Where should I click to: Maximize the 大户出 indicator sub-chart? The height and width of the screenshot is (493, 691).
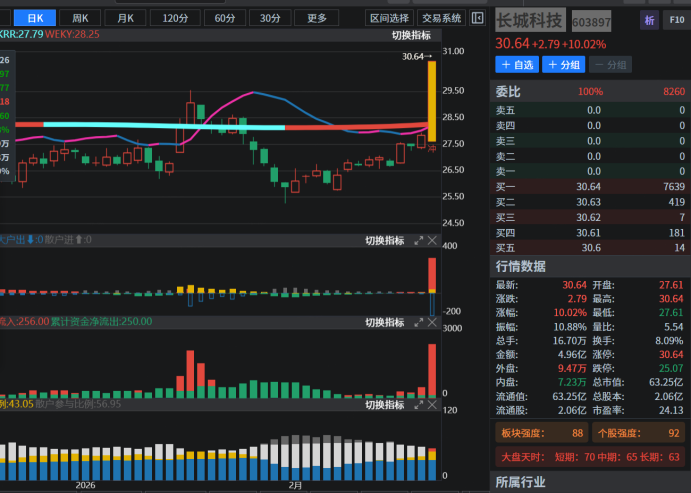tap(418, 240)
